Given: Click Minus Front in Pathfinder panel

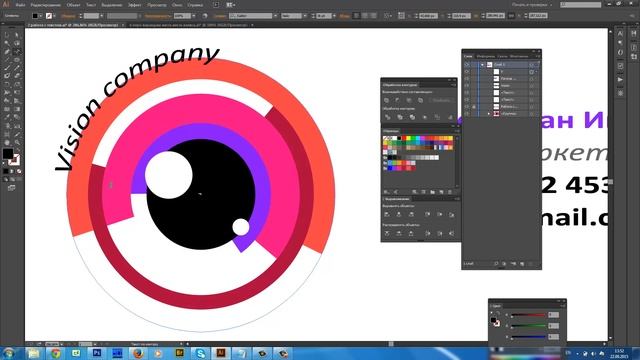Looking at the screenshot, I should coord(397,100).
